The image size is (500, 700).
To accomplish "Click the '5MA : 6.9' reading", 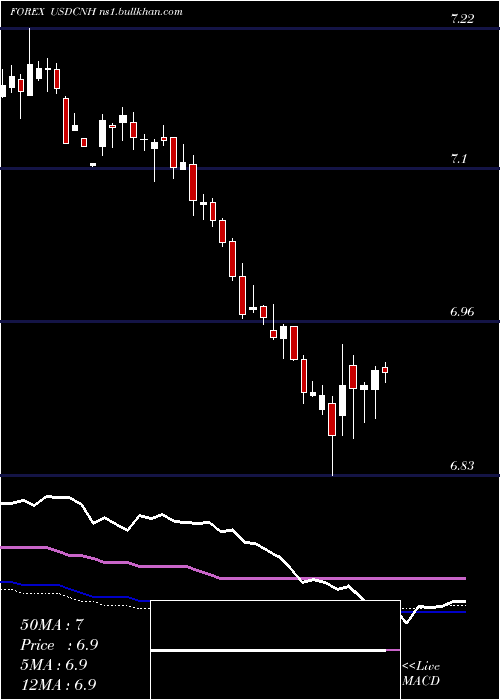I will click(x=54, y=664).
